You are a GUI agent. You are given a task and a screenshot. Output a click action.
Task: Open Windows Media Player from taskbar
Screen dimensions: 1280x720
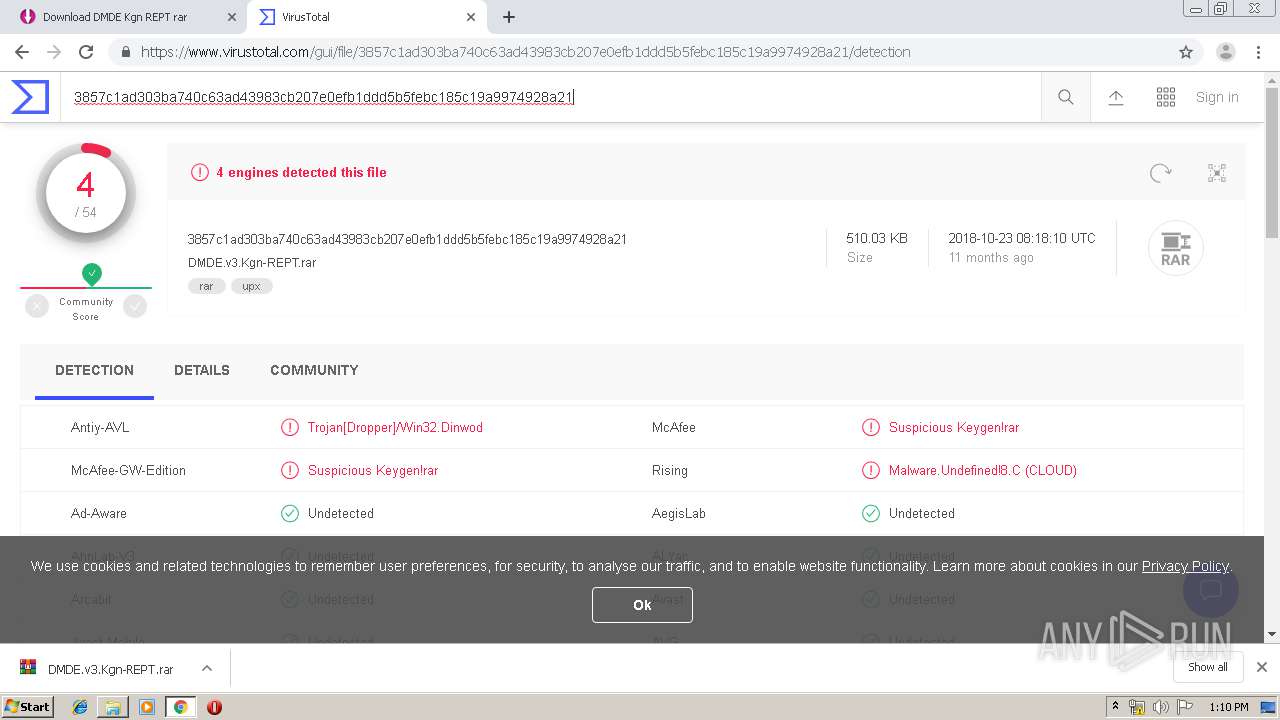tap(147, 707)
